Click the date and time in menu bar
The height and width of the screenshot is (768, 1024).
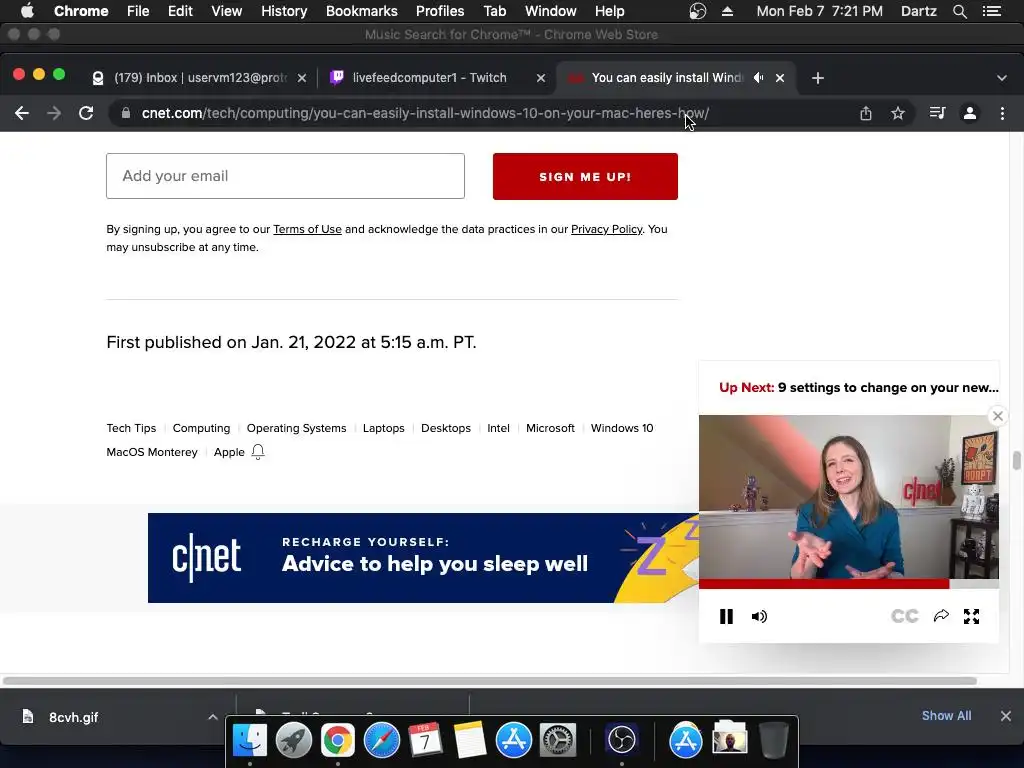pyautogui.click(x=820, y=11)
